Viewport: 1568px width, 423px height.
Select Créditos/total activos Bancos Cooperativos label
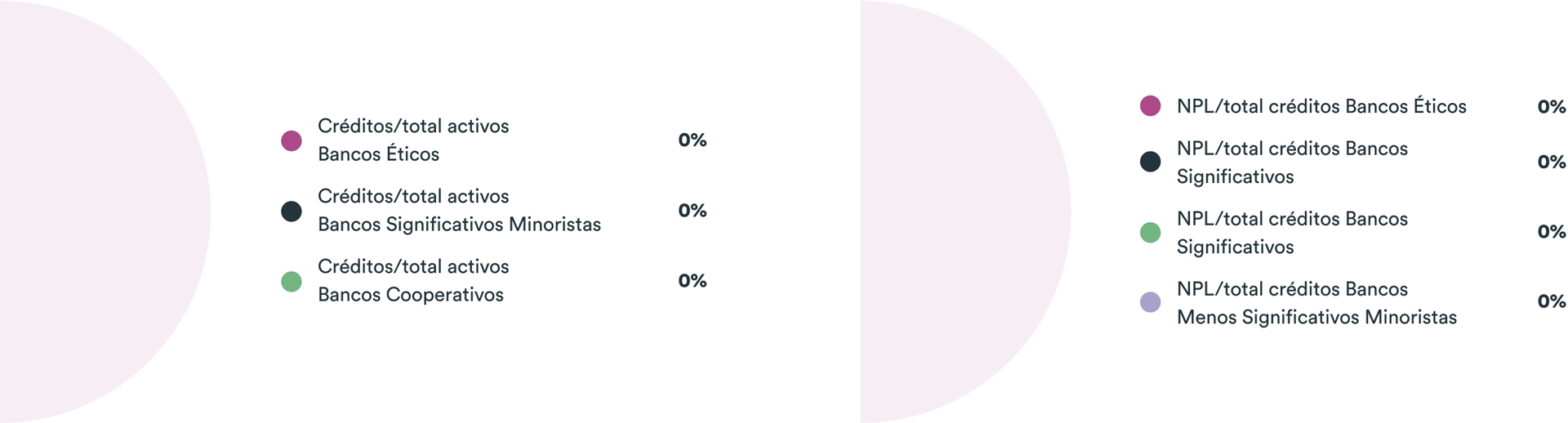[413, 280]
